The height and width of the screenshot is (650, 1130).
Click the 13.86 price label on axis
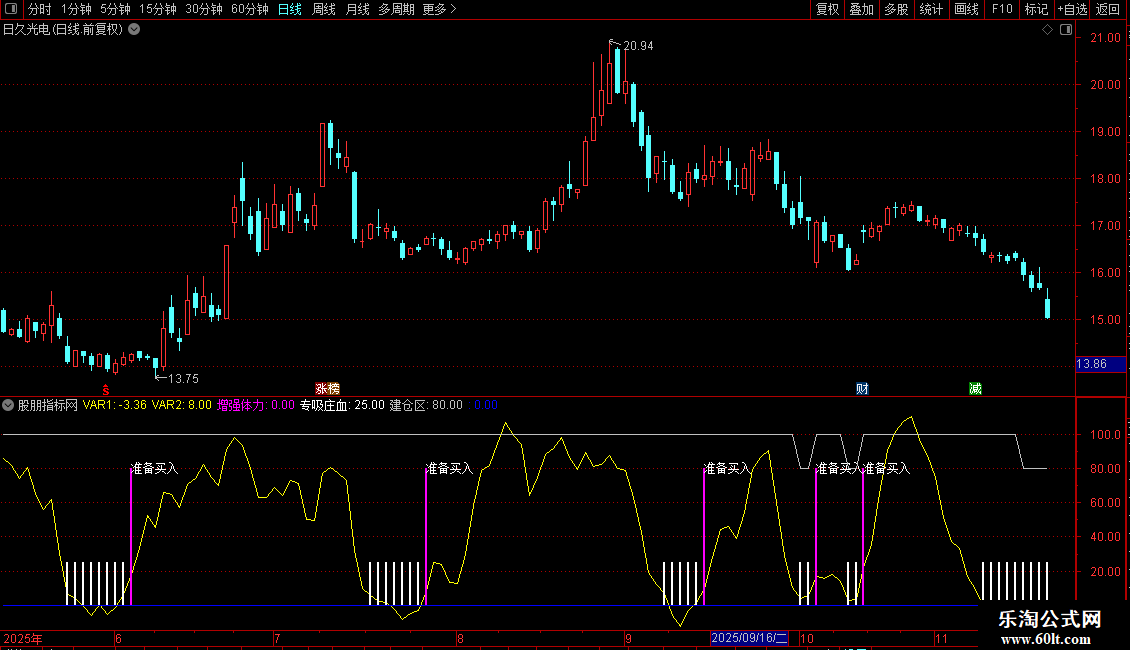click(1091, 364)
